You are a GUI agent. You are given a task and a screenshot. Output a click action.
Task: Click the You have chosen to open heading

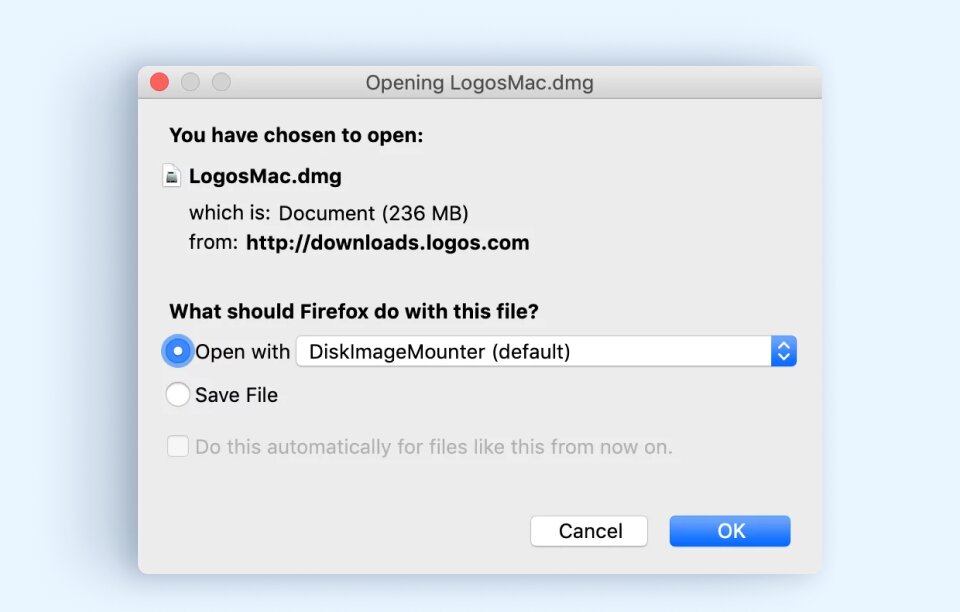coord(296,135)
